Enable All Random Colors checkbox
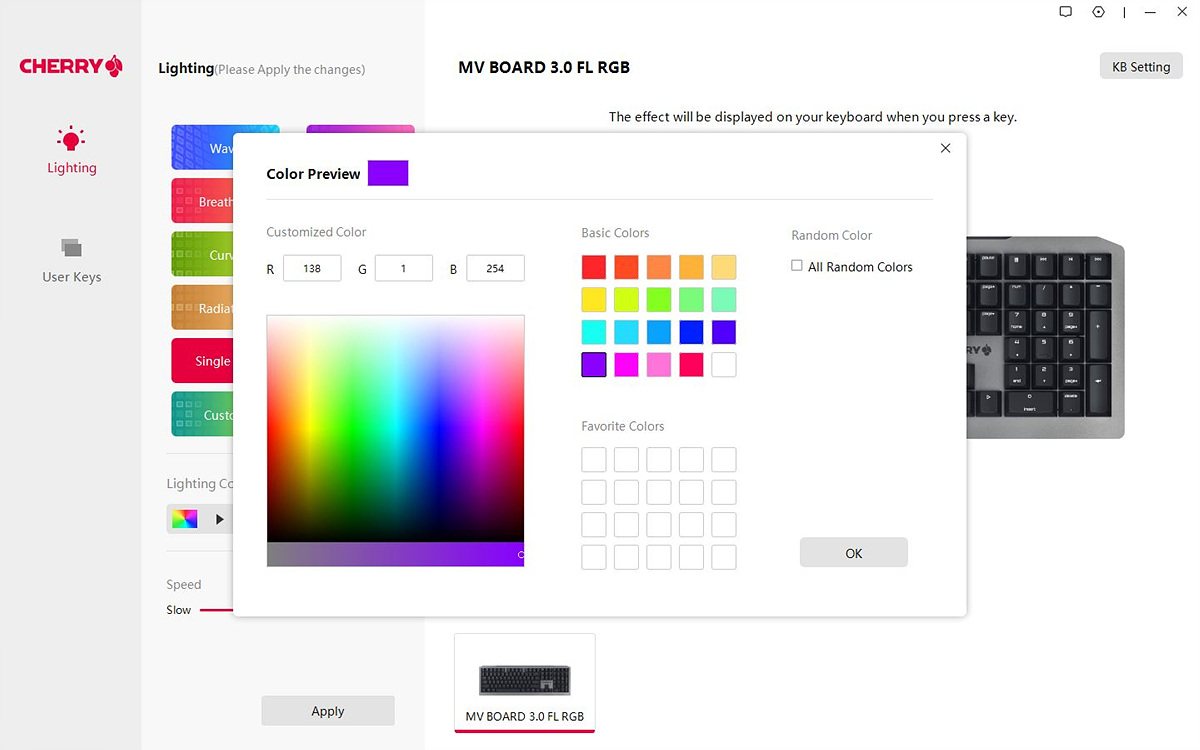 (x=797, y=266)
